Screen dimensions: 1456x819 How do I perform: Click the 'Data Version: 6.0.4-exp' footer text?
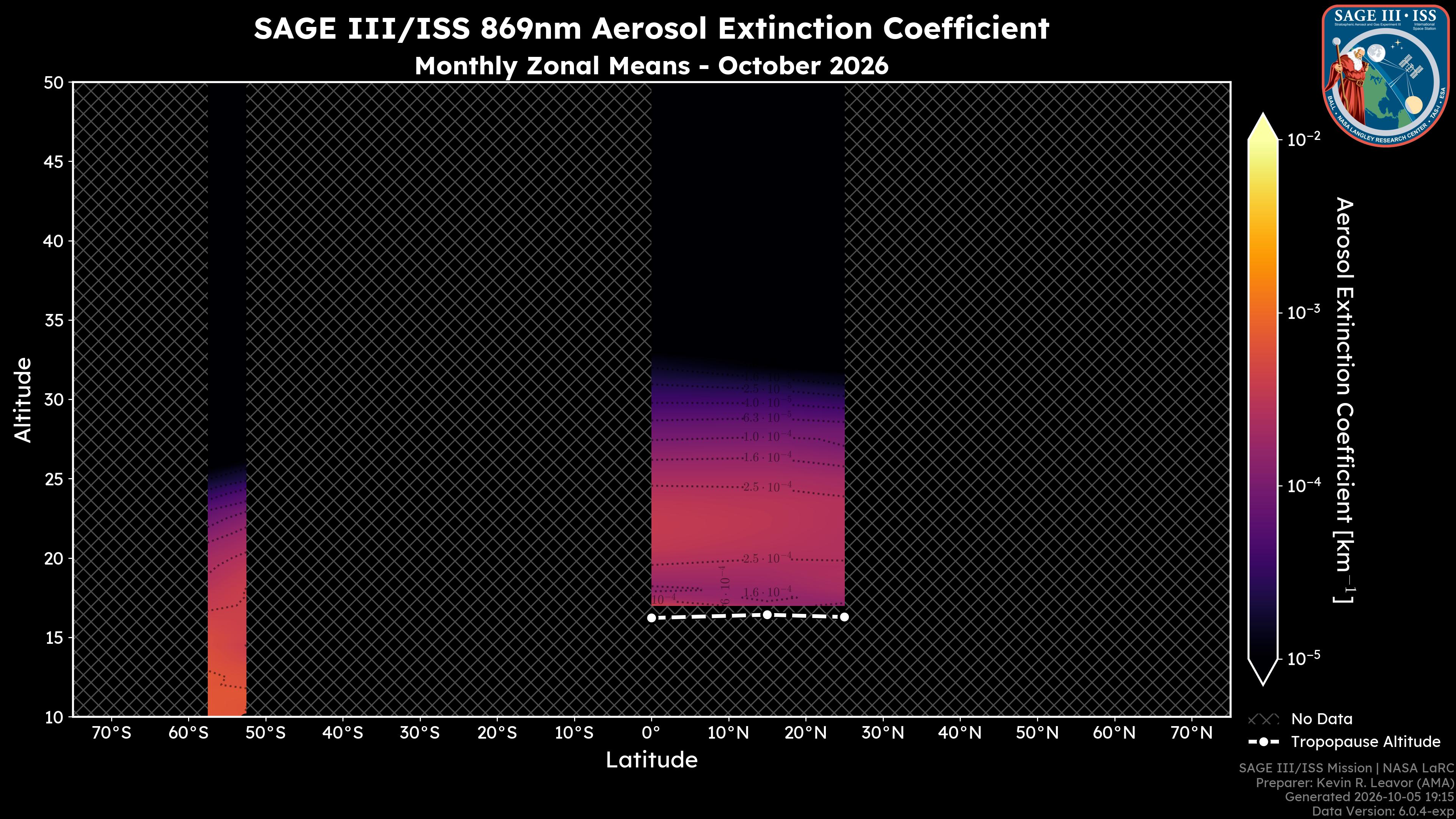pos(1382,812)
